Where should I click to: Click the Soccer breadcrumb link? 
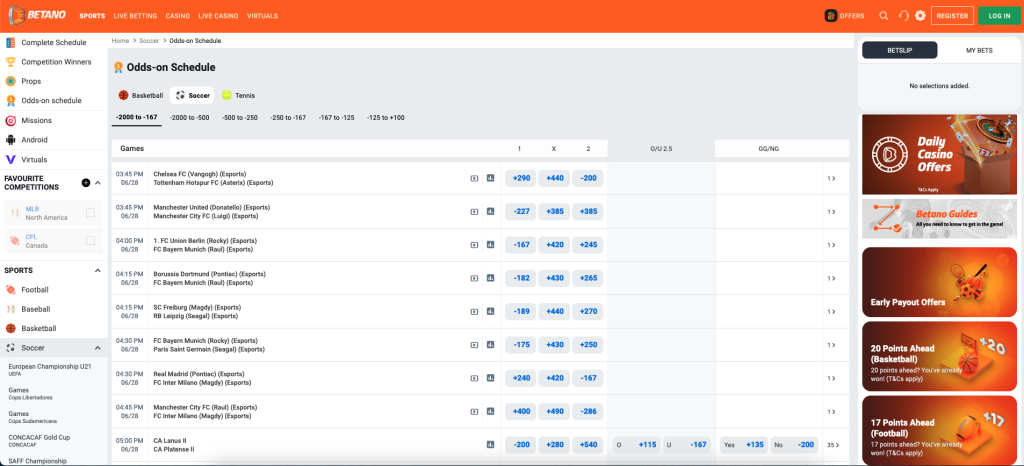point(149,40)
